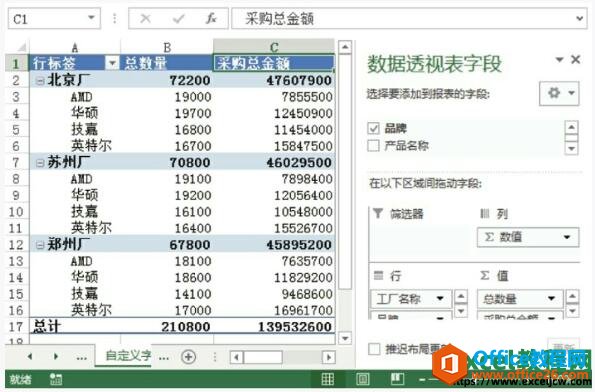The width and height of the screenshot is (595, 392).
Task: Open the 行标签 filter dropdown
Action: coord(112,63)
